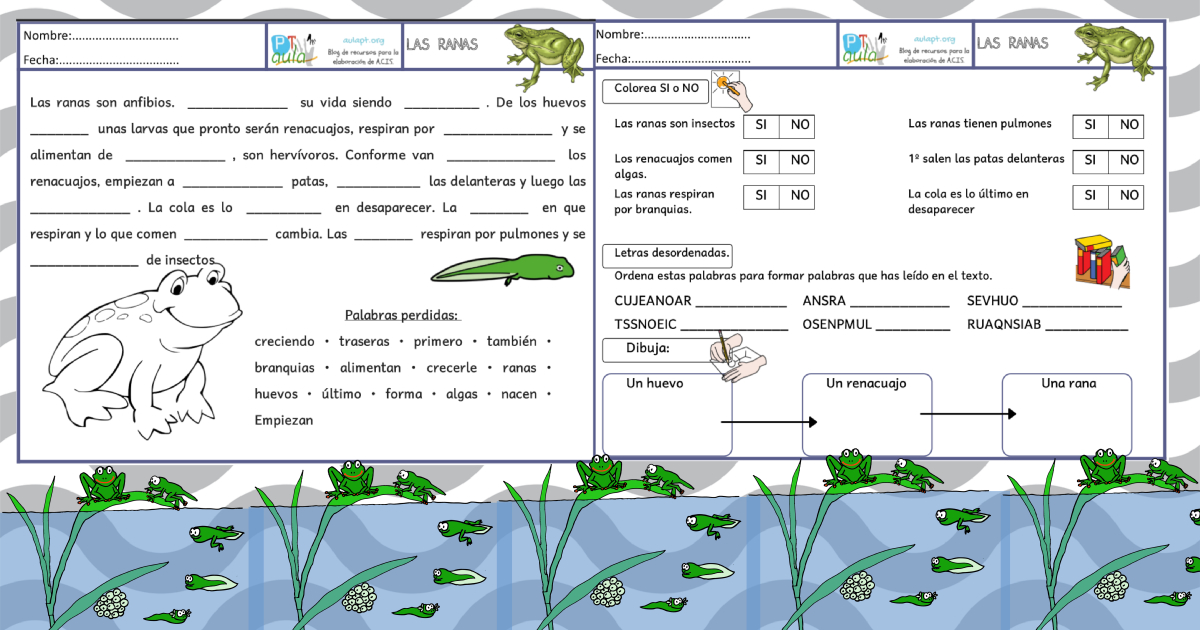Click the blank after 'se alimentan de'
This screenshot has height=630, width=1200.
[x=176, y=157]
